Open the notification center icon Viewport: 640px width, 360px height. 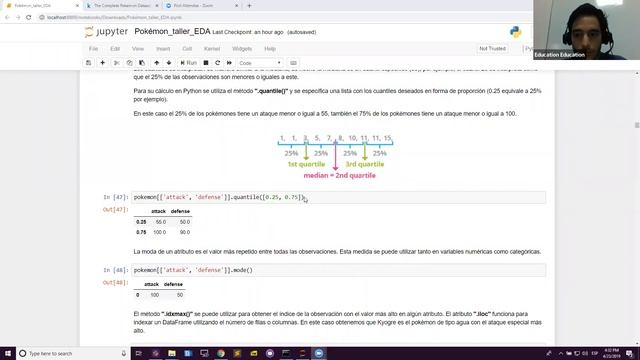(630, 353)
